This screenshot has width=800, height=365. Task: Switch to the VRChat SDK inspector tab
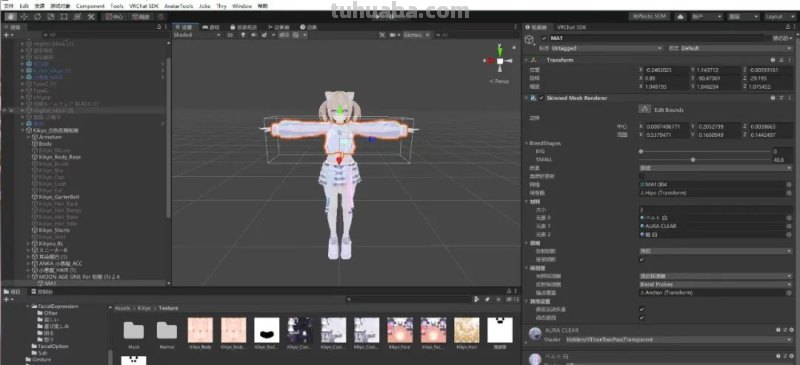pyautogui.click(x=571, y=27)
